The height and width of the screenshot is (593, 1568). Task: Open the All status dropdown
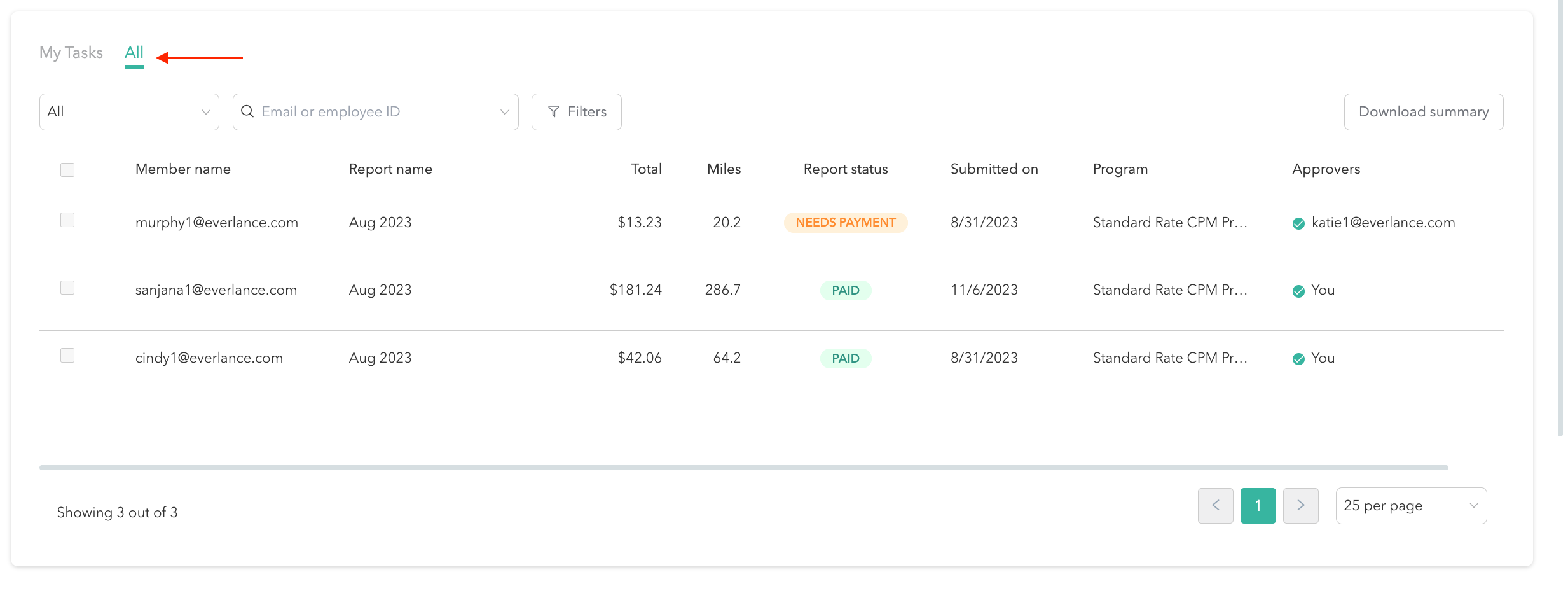[x=129, y=112]
